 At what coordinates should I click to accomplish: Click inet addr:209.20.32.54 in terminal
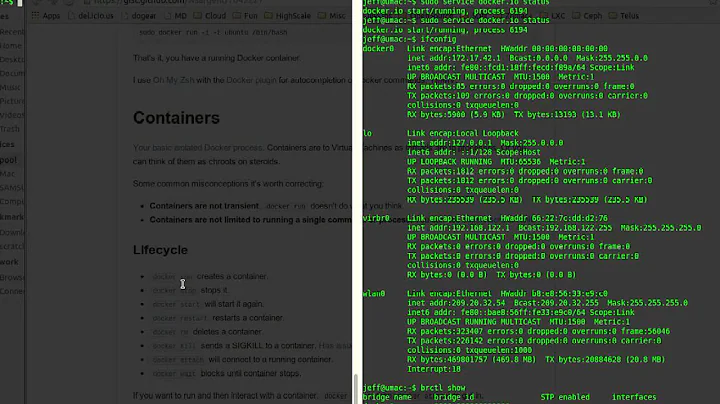456,303
